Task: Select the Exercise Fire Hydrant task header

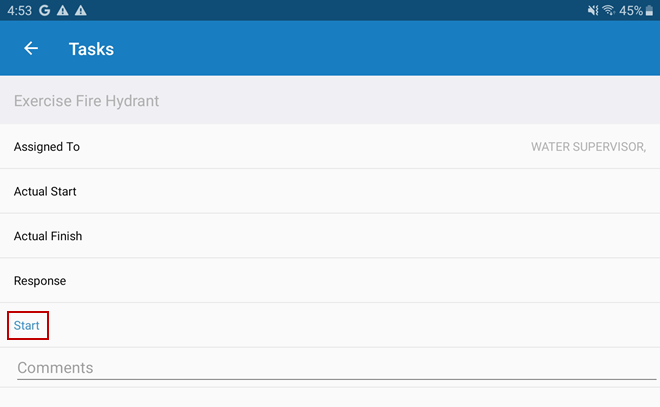Action: click(87, 101)
